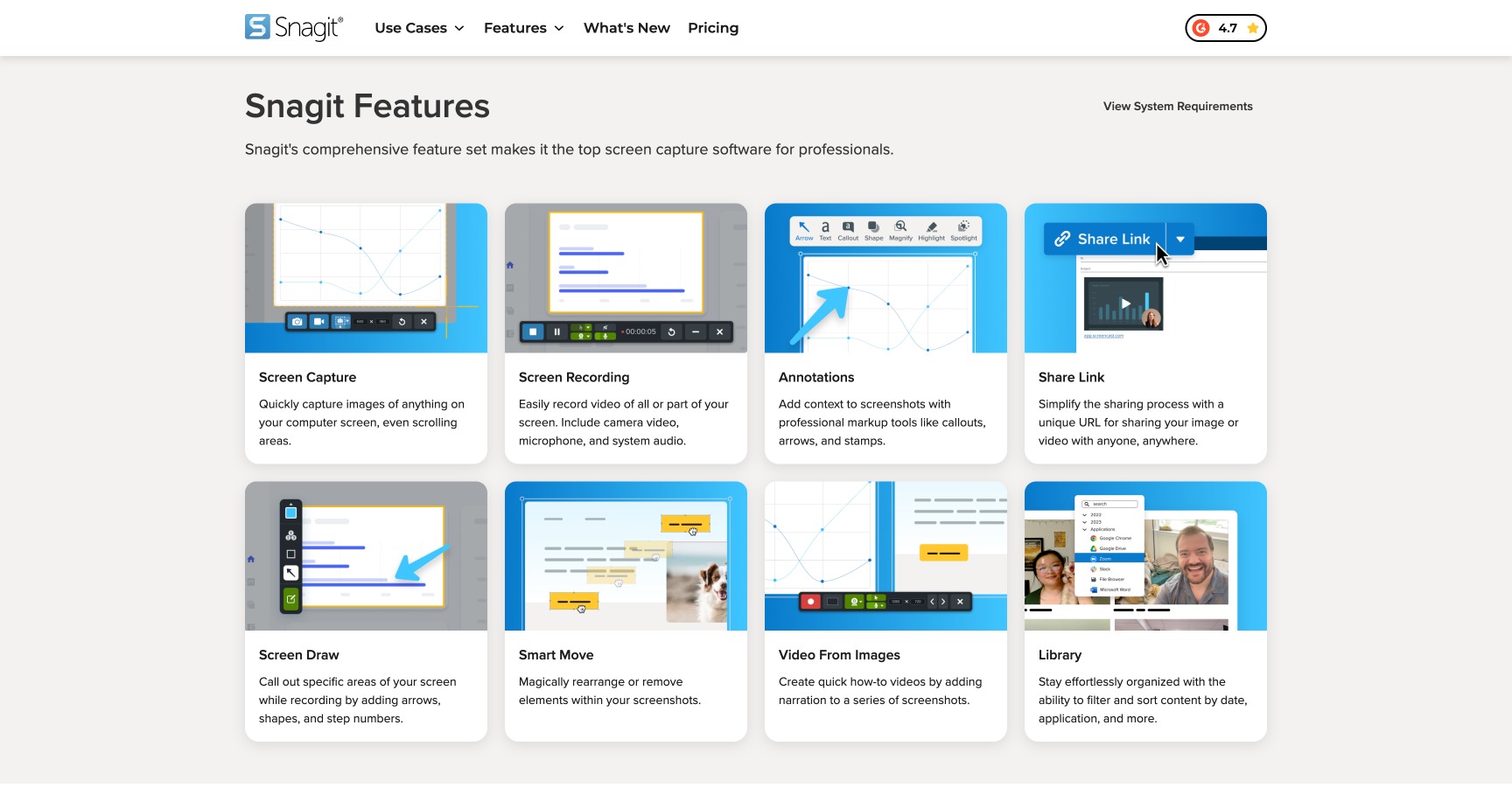Click the Screen Recording card title

[x=574, y=377]
